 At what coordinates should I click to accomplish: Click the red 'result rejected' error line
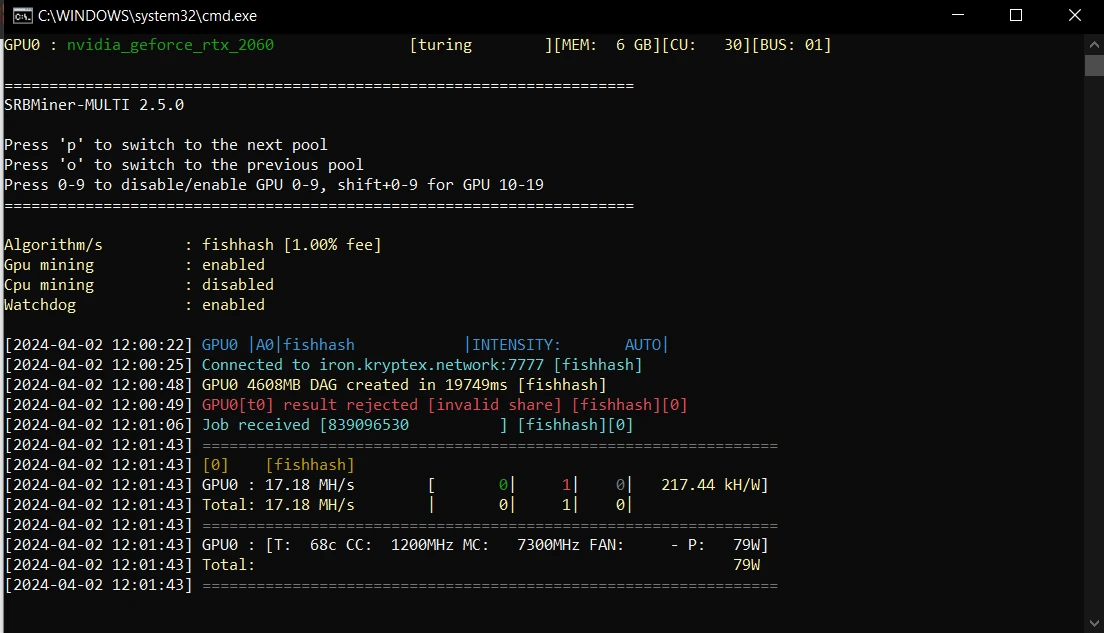(x=444, y=405)
